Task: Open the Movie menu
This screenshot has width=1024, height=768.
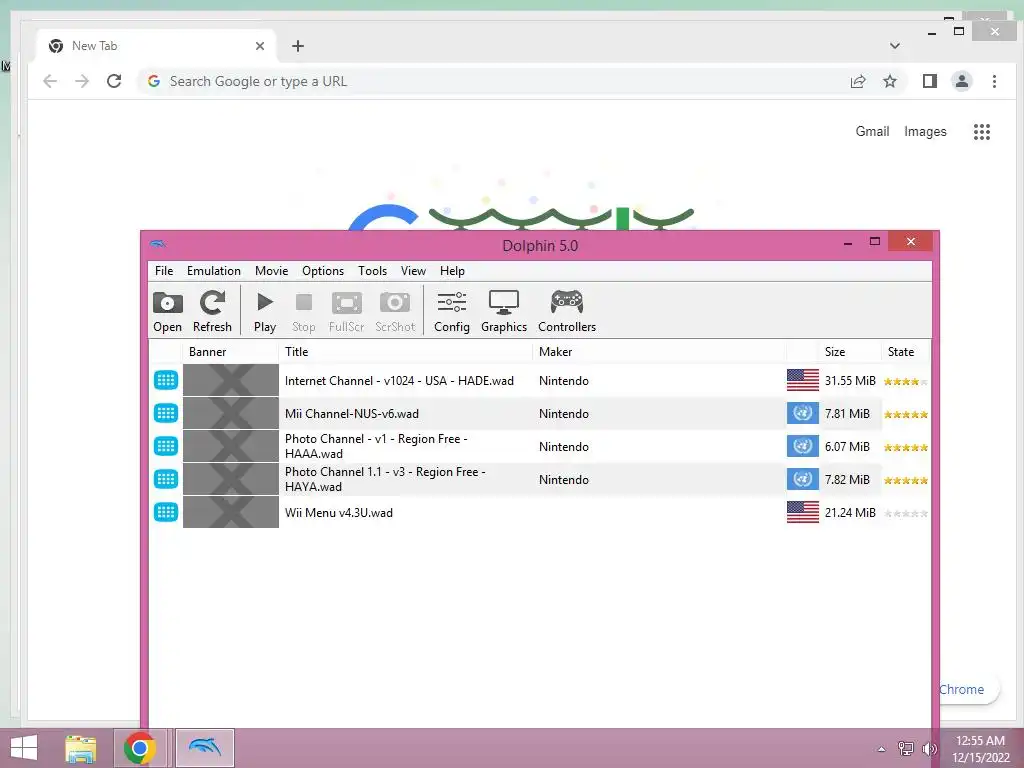Action: (272, 271)
